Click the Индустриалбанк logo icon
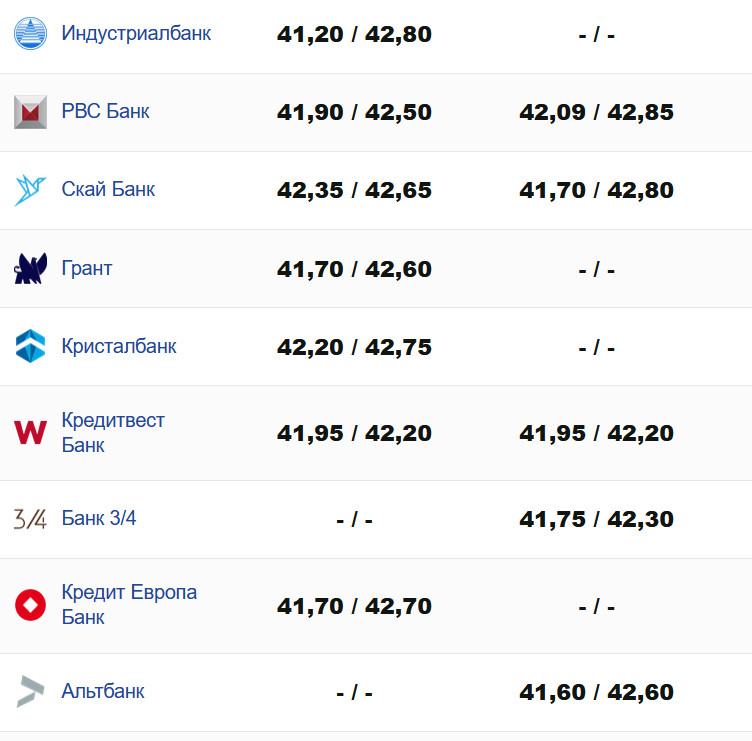The height and width of the screenshot is (741, 752). 30,33
